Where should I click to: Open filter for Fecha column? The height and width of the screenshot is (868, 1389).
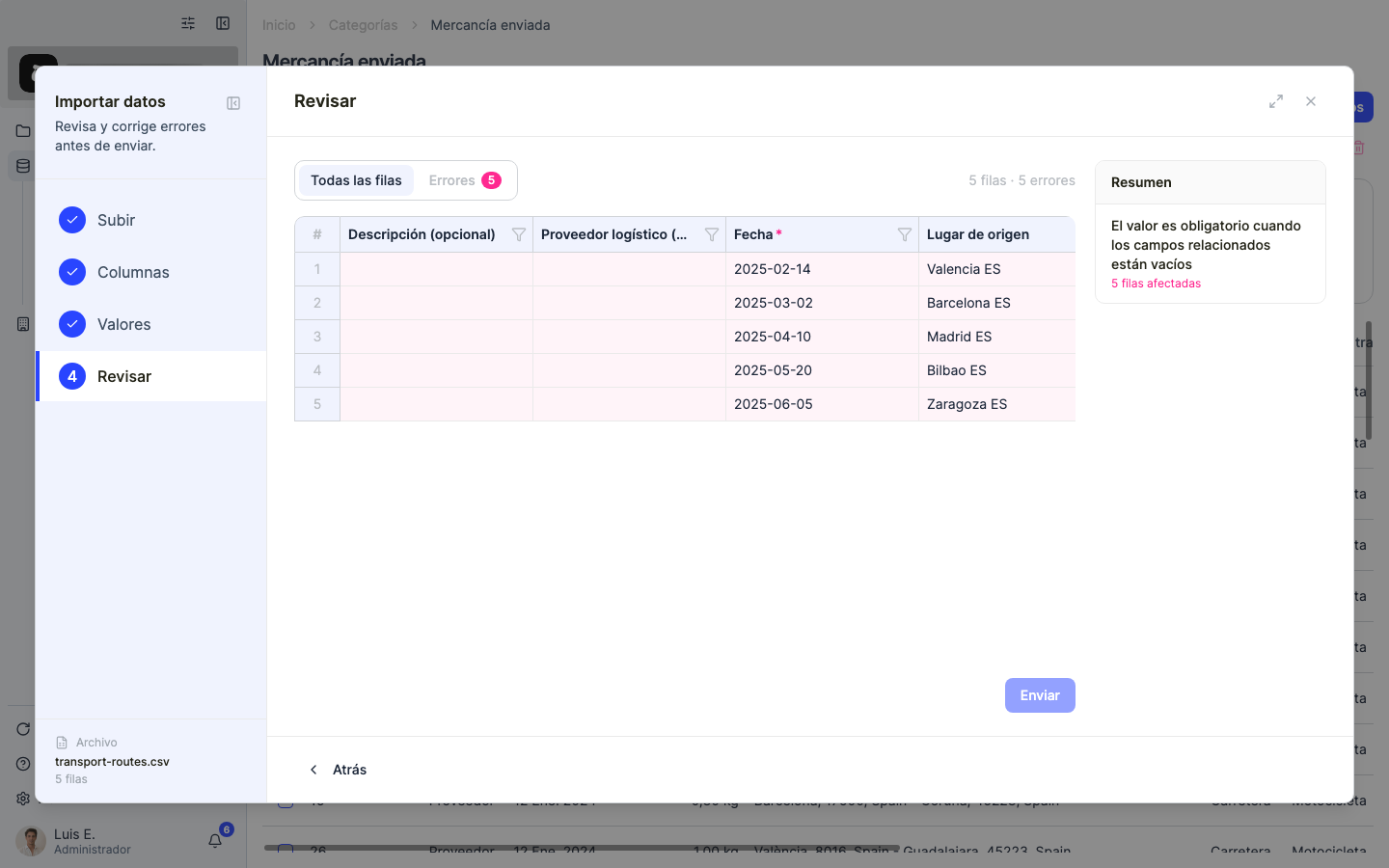[905, 234]
